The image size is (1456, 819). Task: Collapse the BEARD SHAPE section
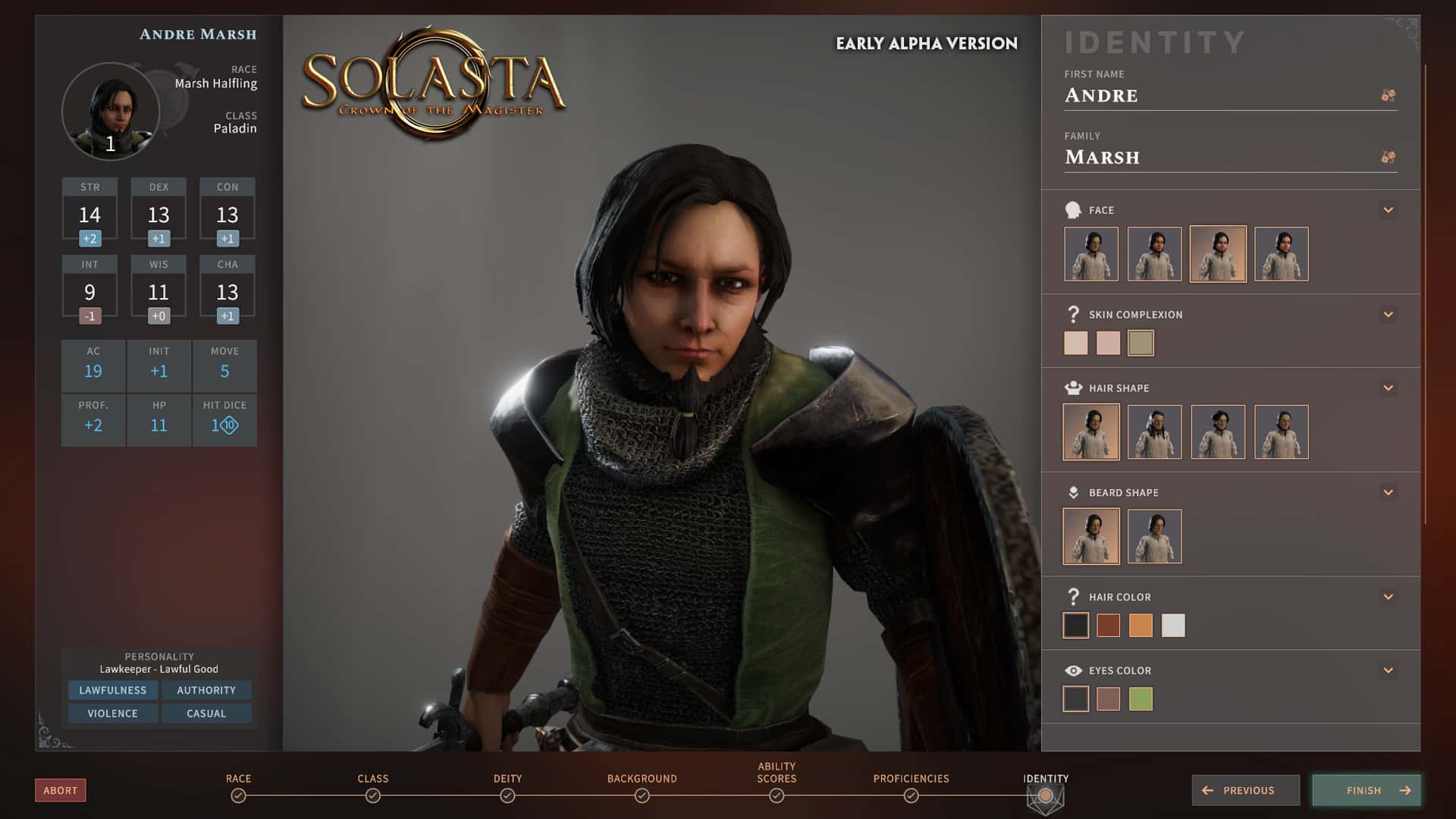pyautogui.click(x=1390, y=491)
